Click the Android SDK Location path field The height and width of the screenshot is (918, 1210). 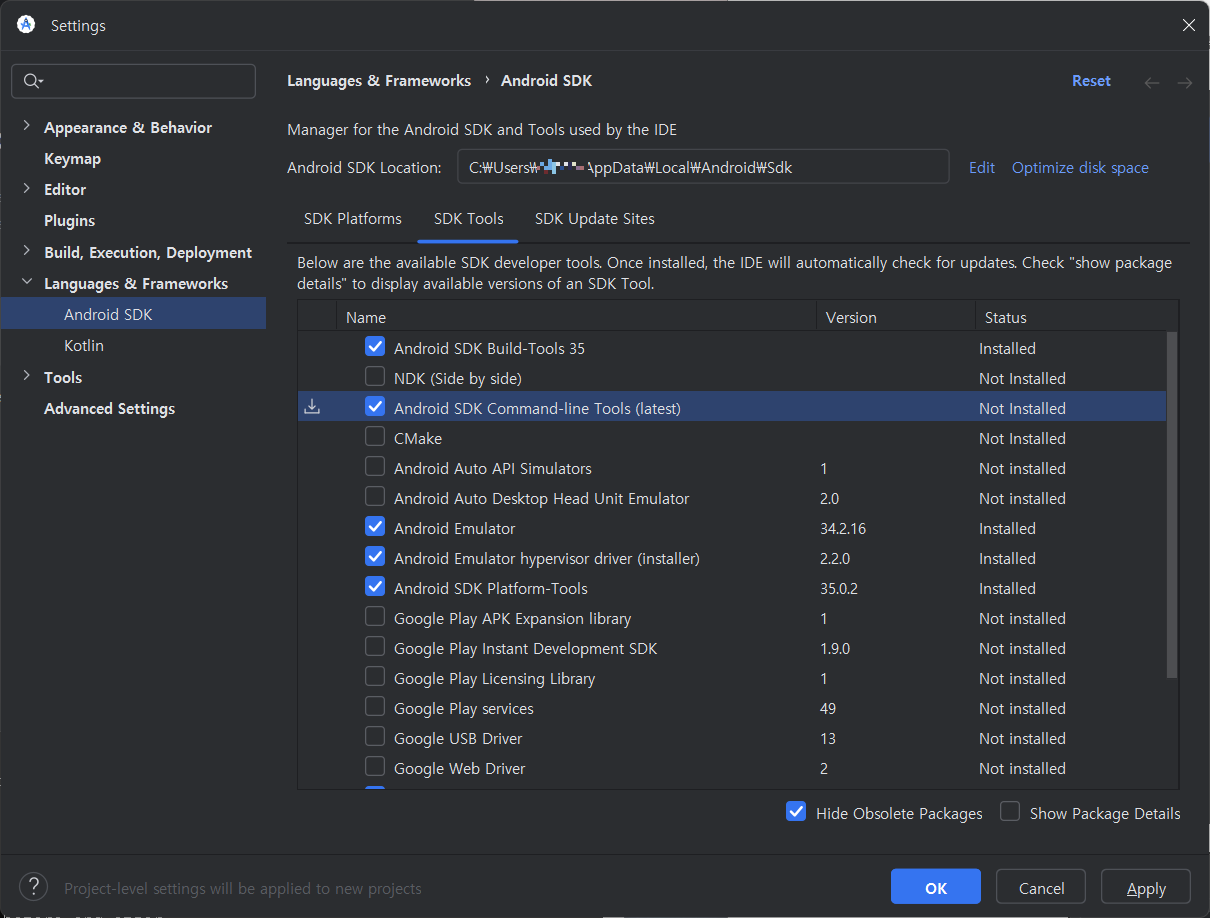[703, 167]
